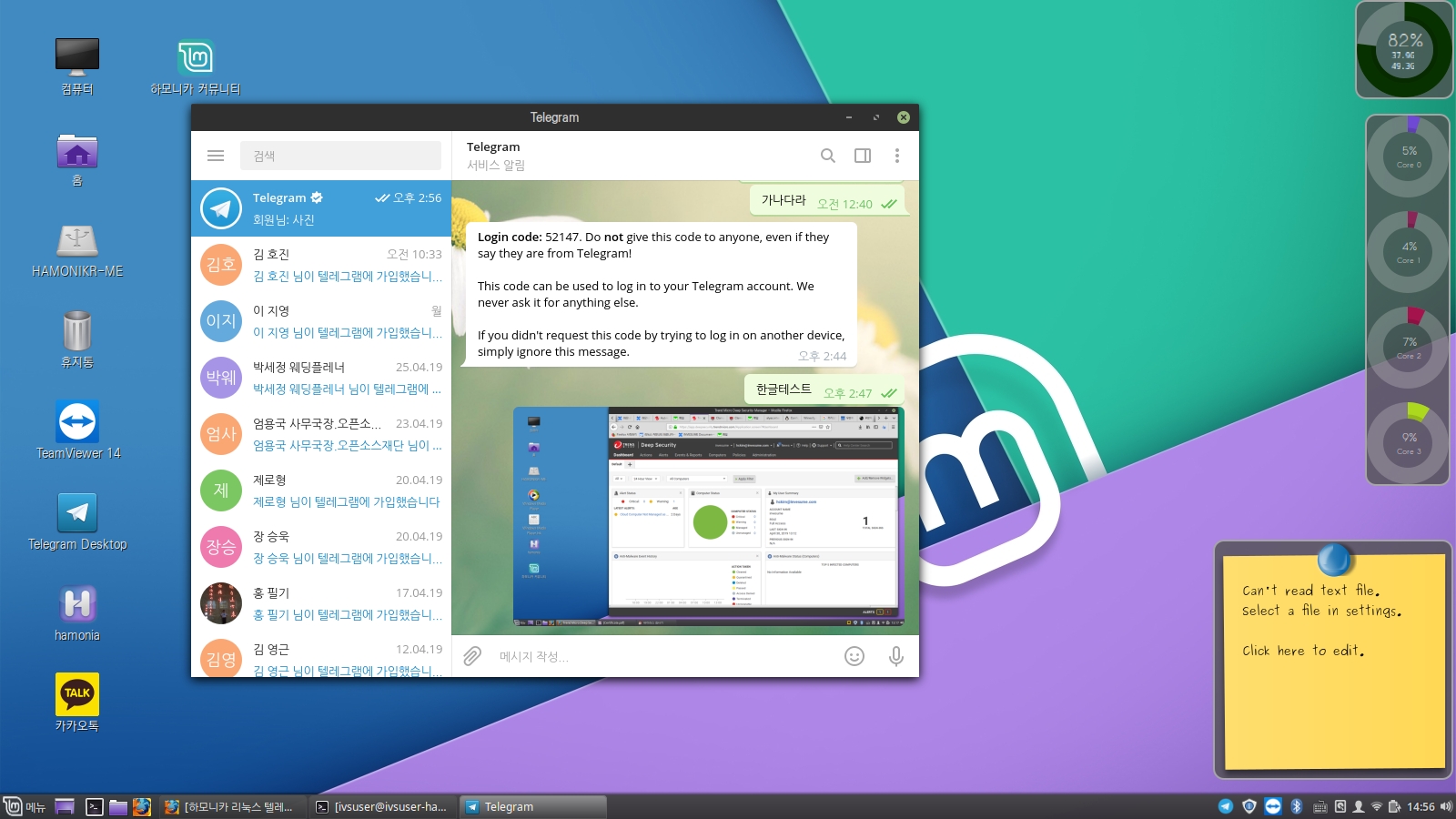Open the KakaoTalk desktop icon

tap(77, 702)
